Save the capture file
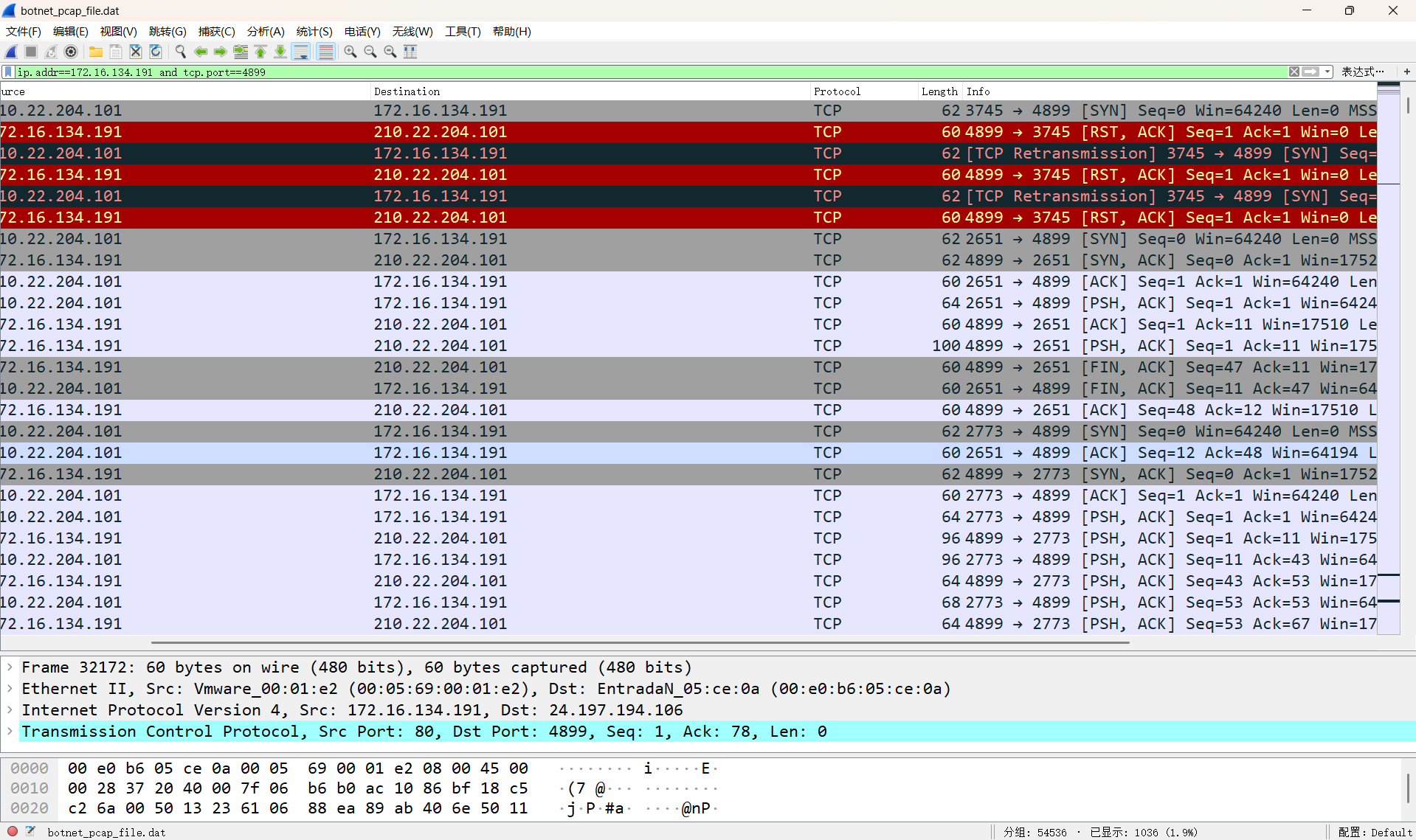Viewport: 1416px width, 840px height. pos(116,52)
